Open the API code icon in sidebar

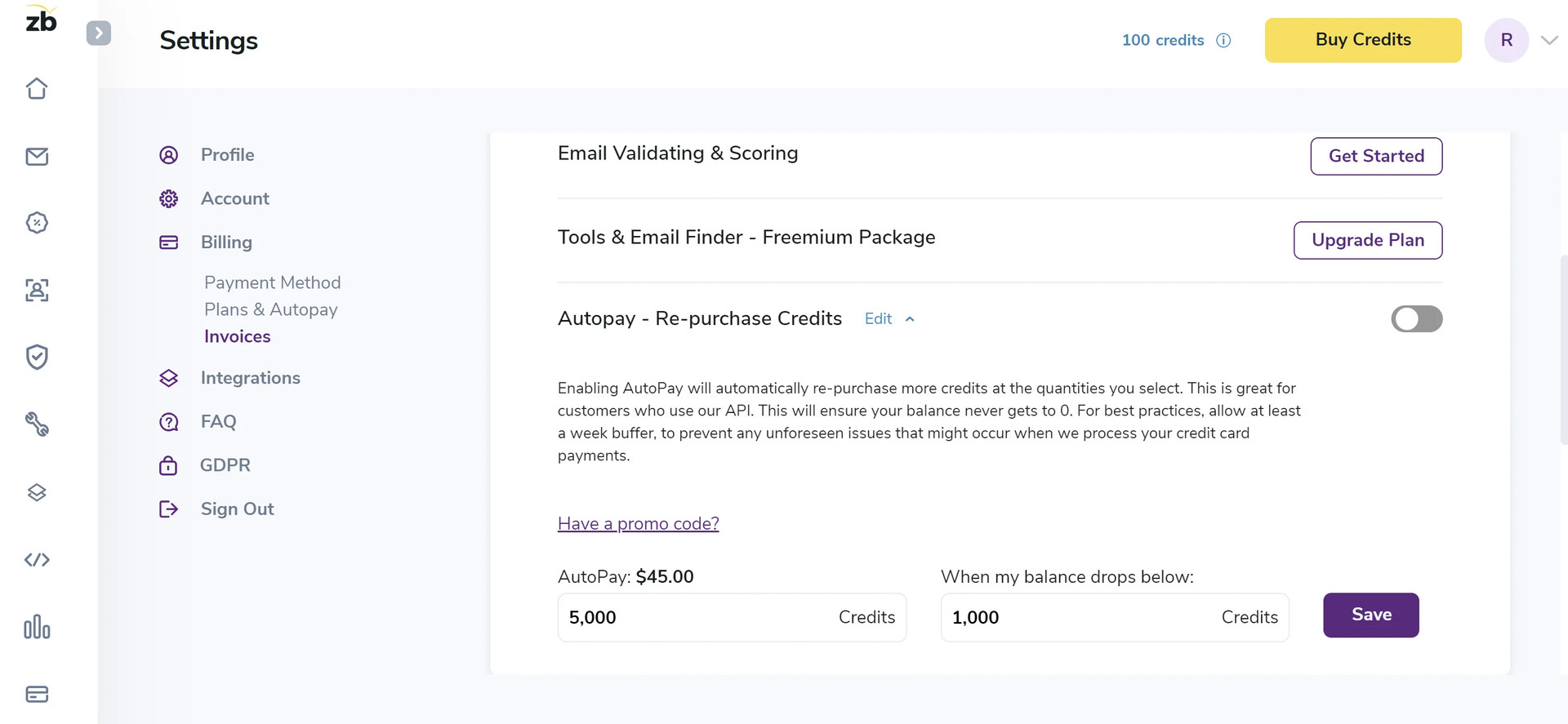(x=37, y=560)
